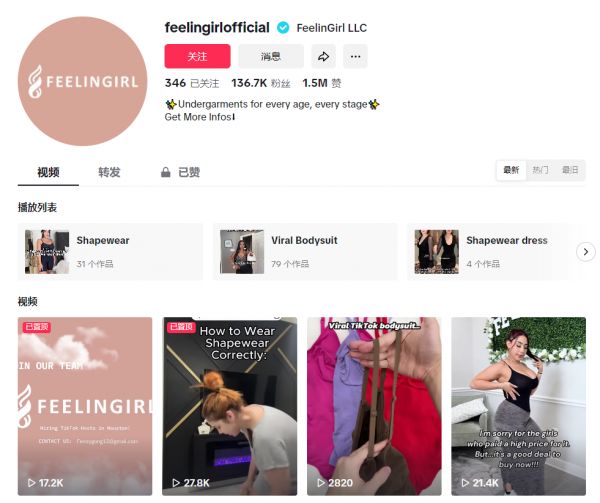
Task: Click the 消息 message button
Action: 271,57
